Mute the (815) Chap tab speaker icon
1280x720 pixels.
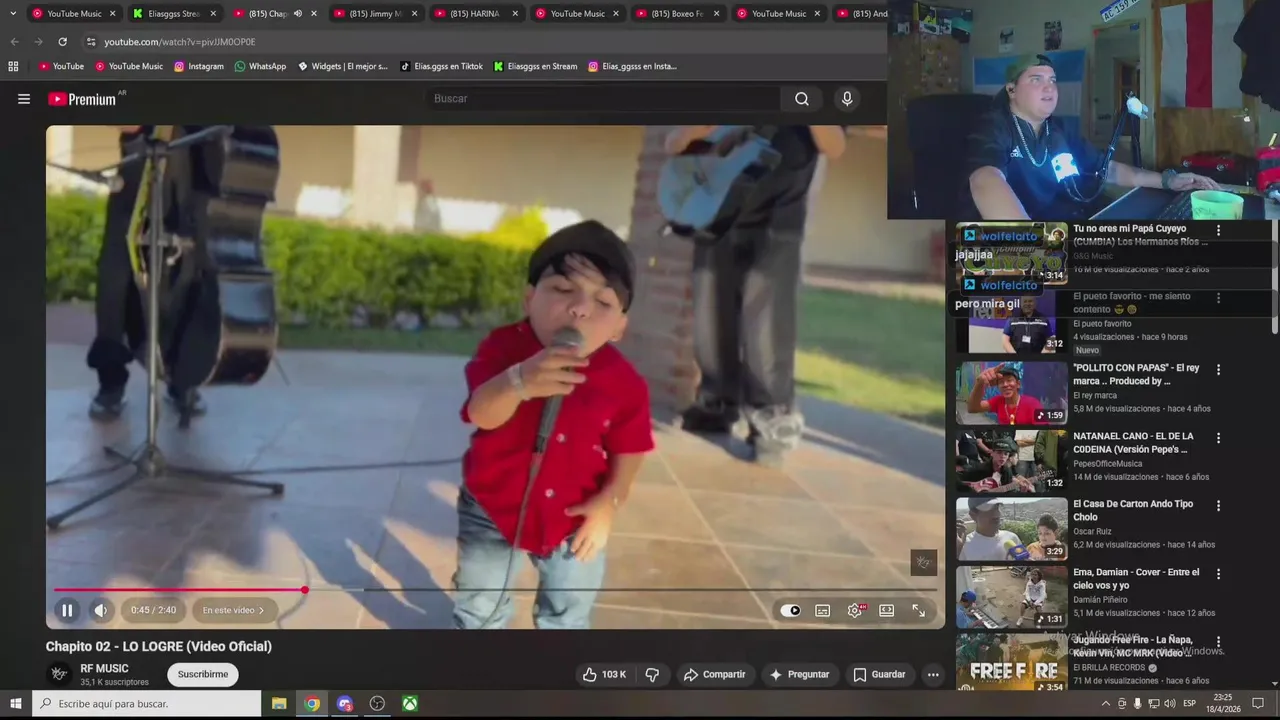pyautogui.click(x=298, y=14)
